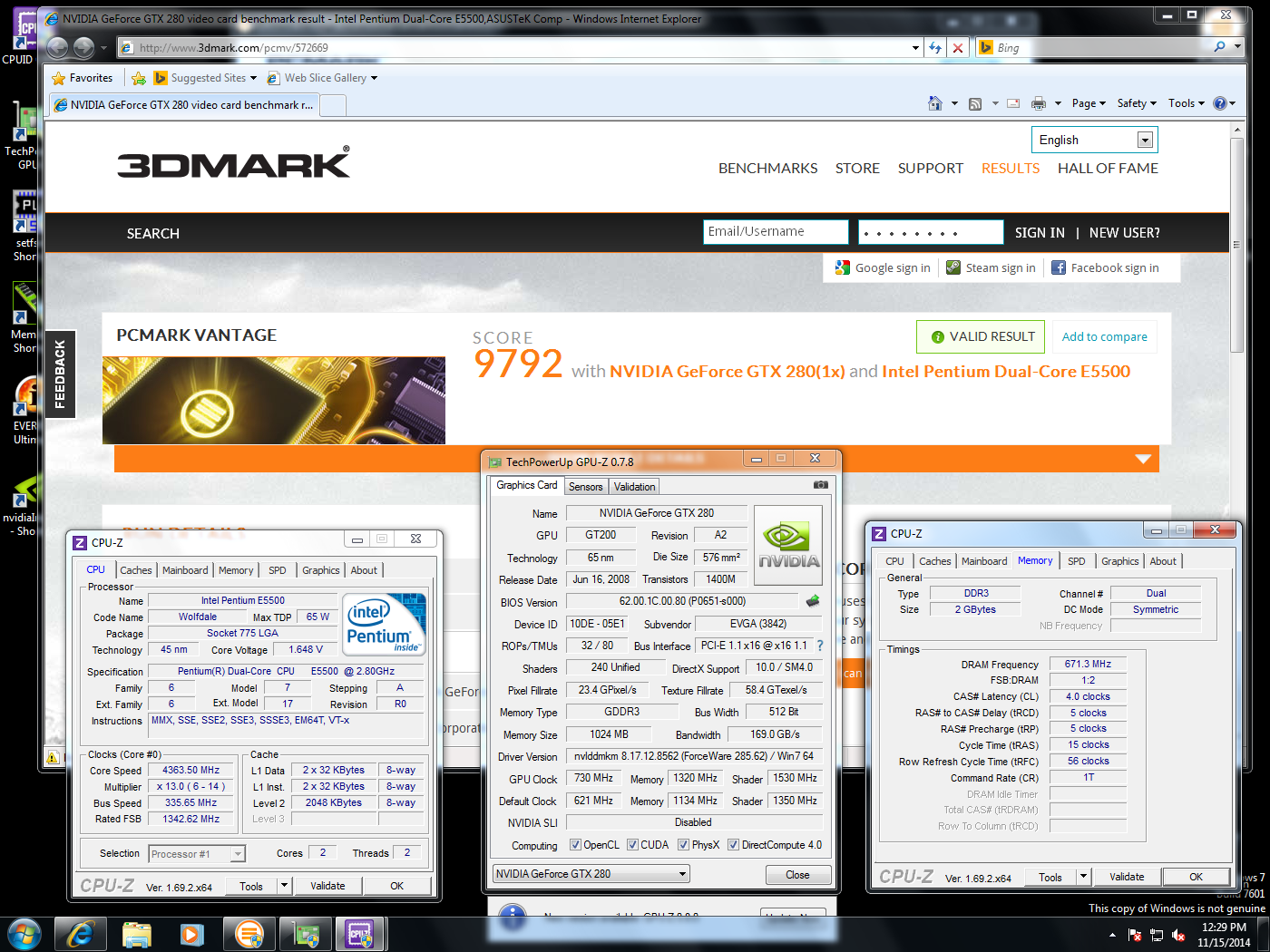Image resolution: width=1270 pixels, height=952 pixels.
Task: Click Add to compare button
Action: click(1104, 337)
